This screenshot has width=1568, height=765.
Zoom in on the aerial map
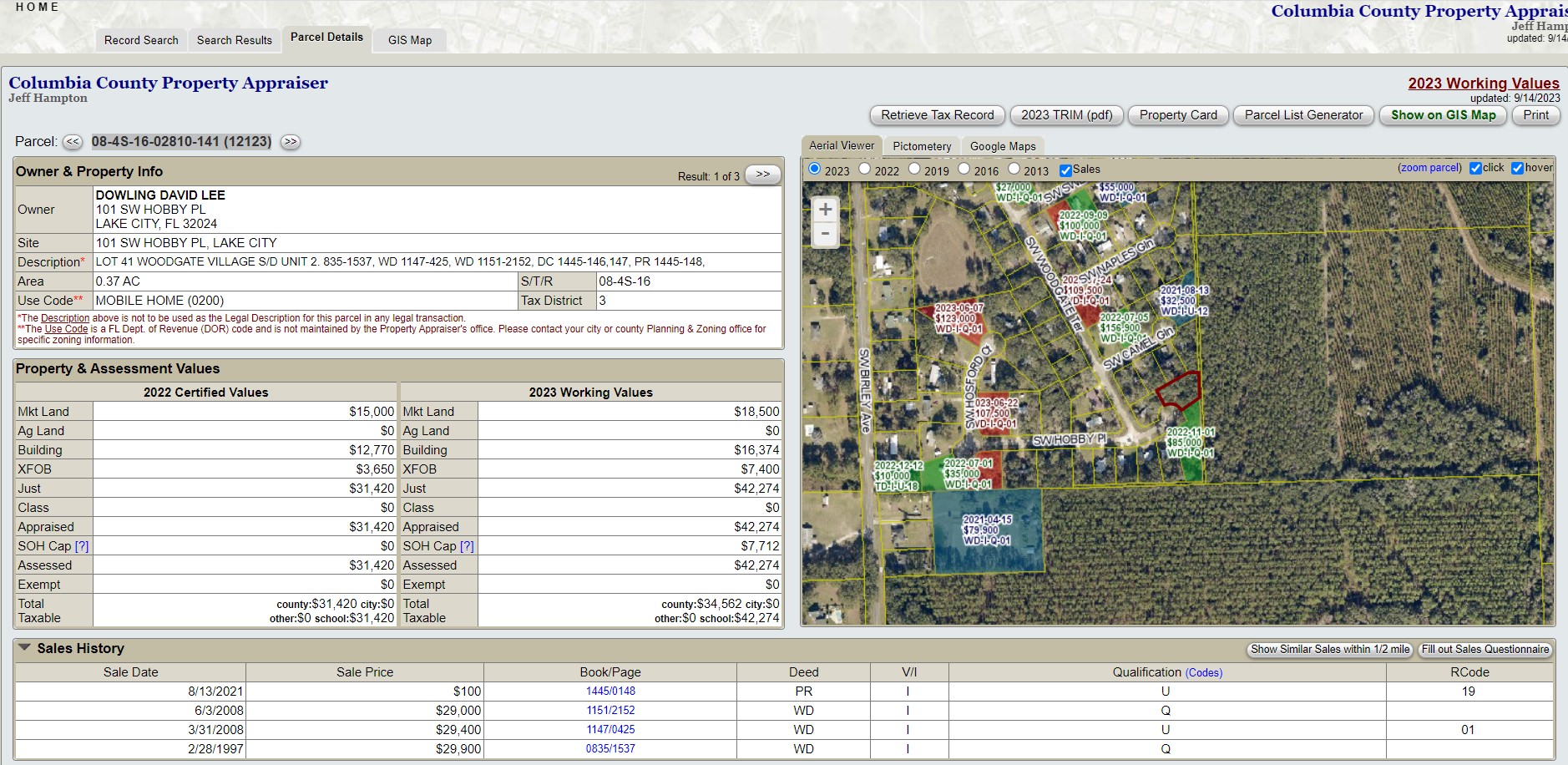pyautogui.click(x=825, y=210)
